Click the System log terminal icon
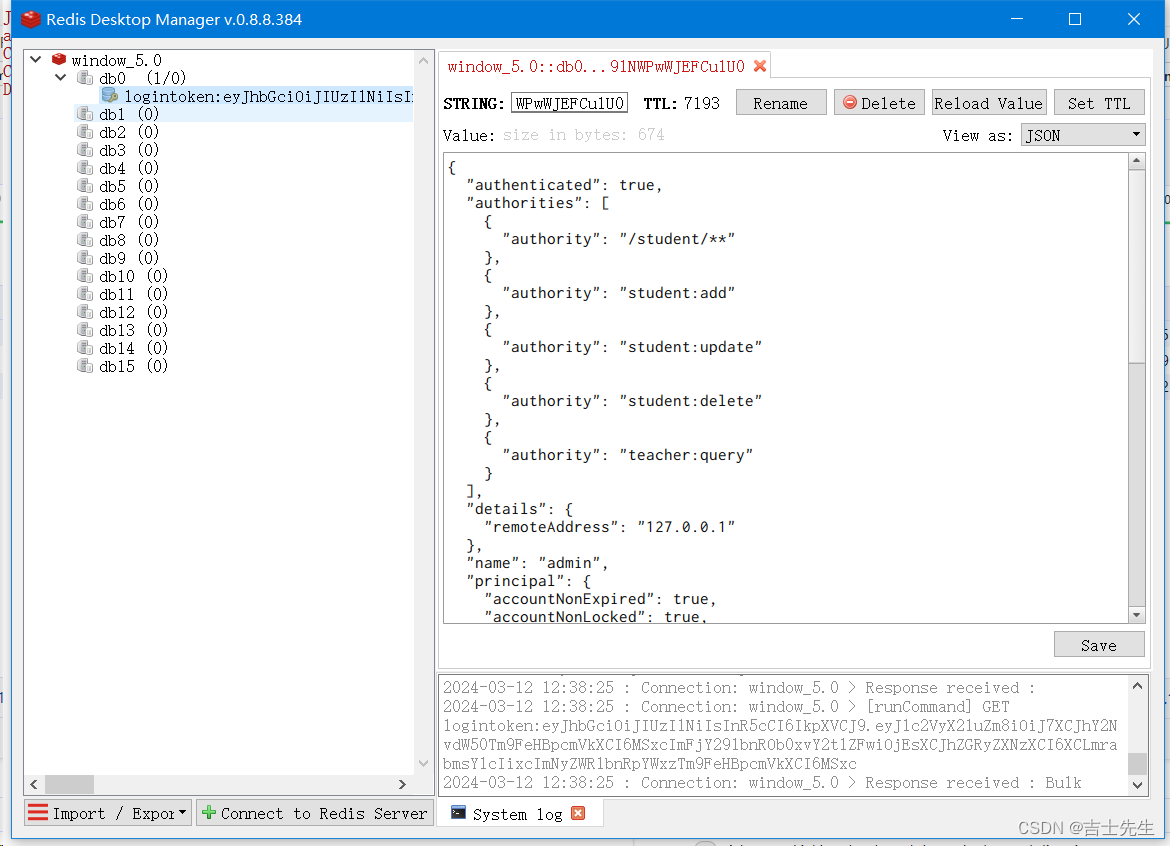This screenshot has height=846, width=1170. click(458, 812)
